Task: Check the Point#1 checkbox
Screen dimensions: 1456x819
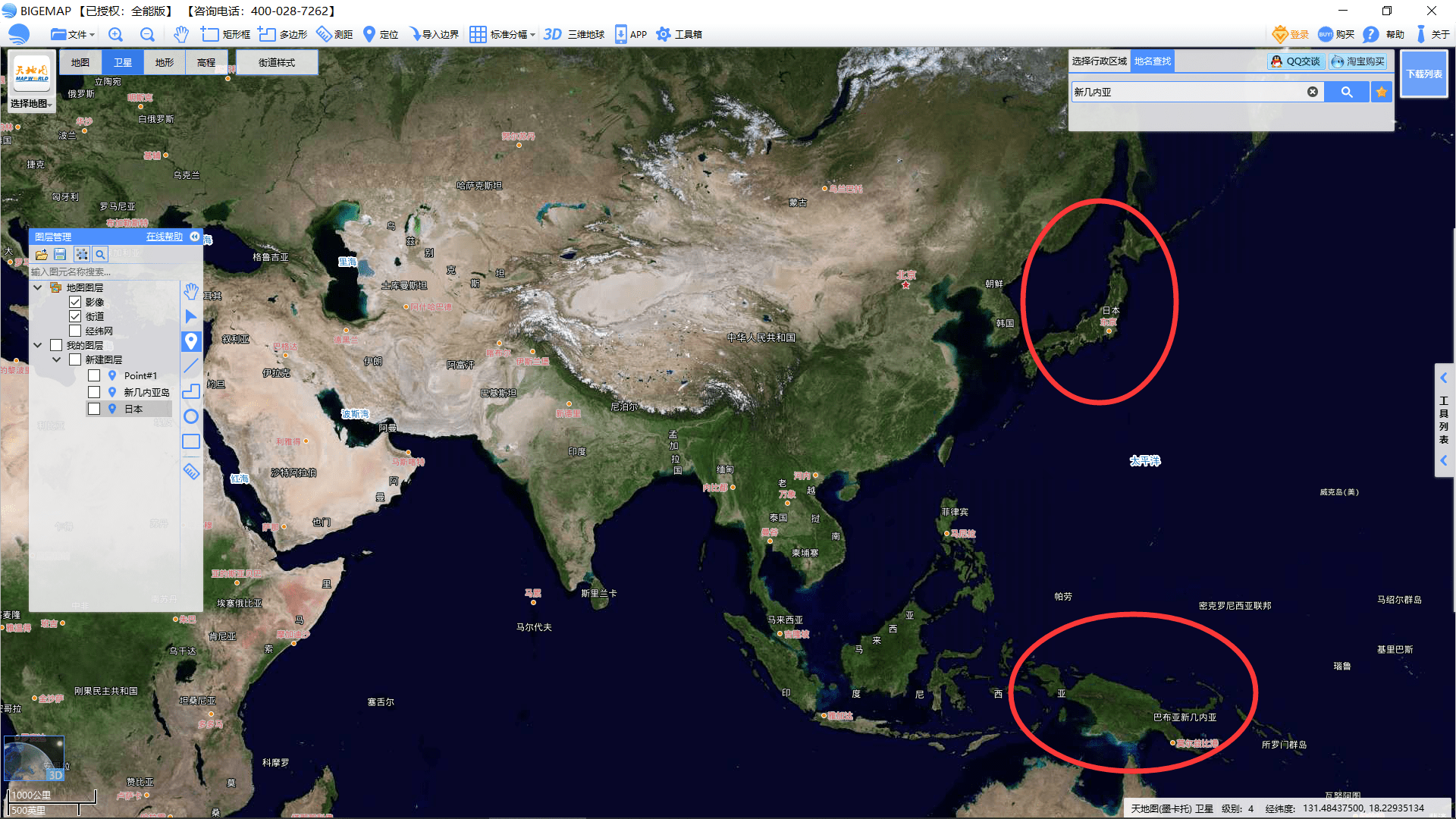Action: (94, 375)
